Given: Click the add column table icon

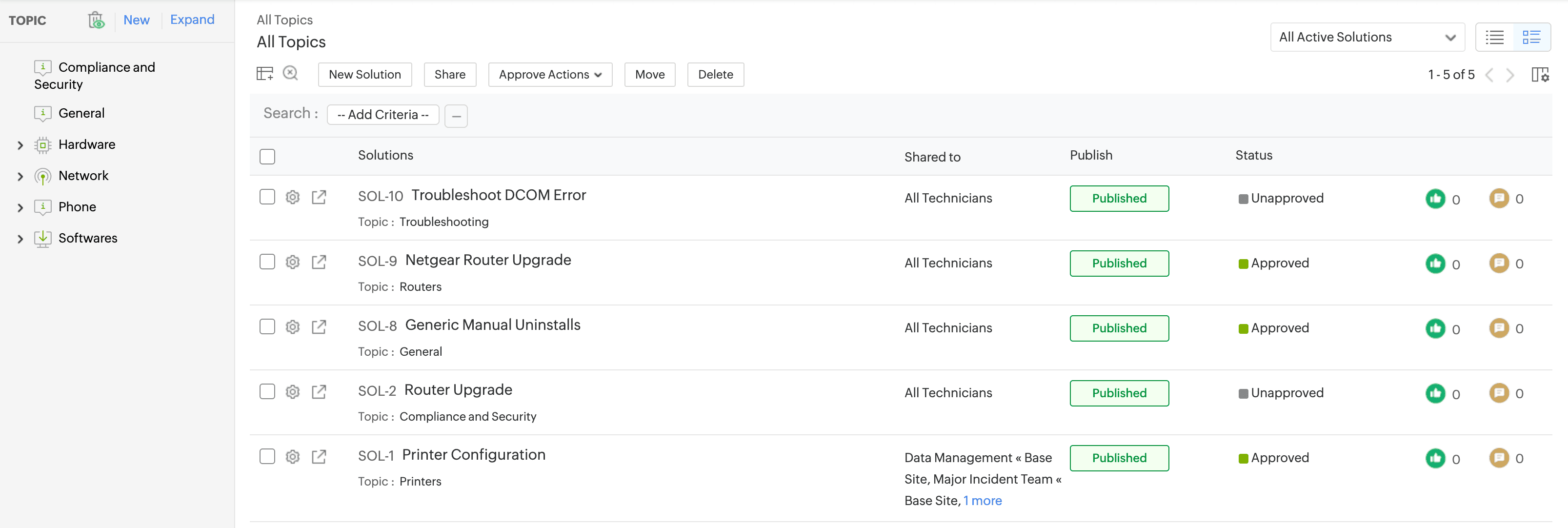Looking at the screenshot, I should coord(265,74).
